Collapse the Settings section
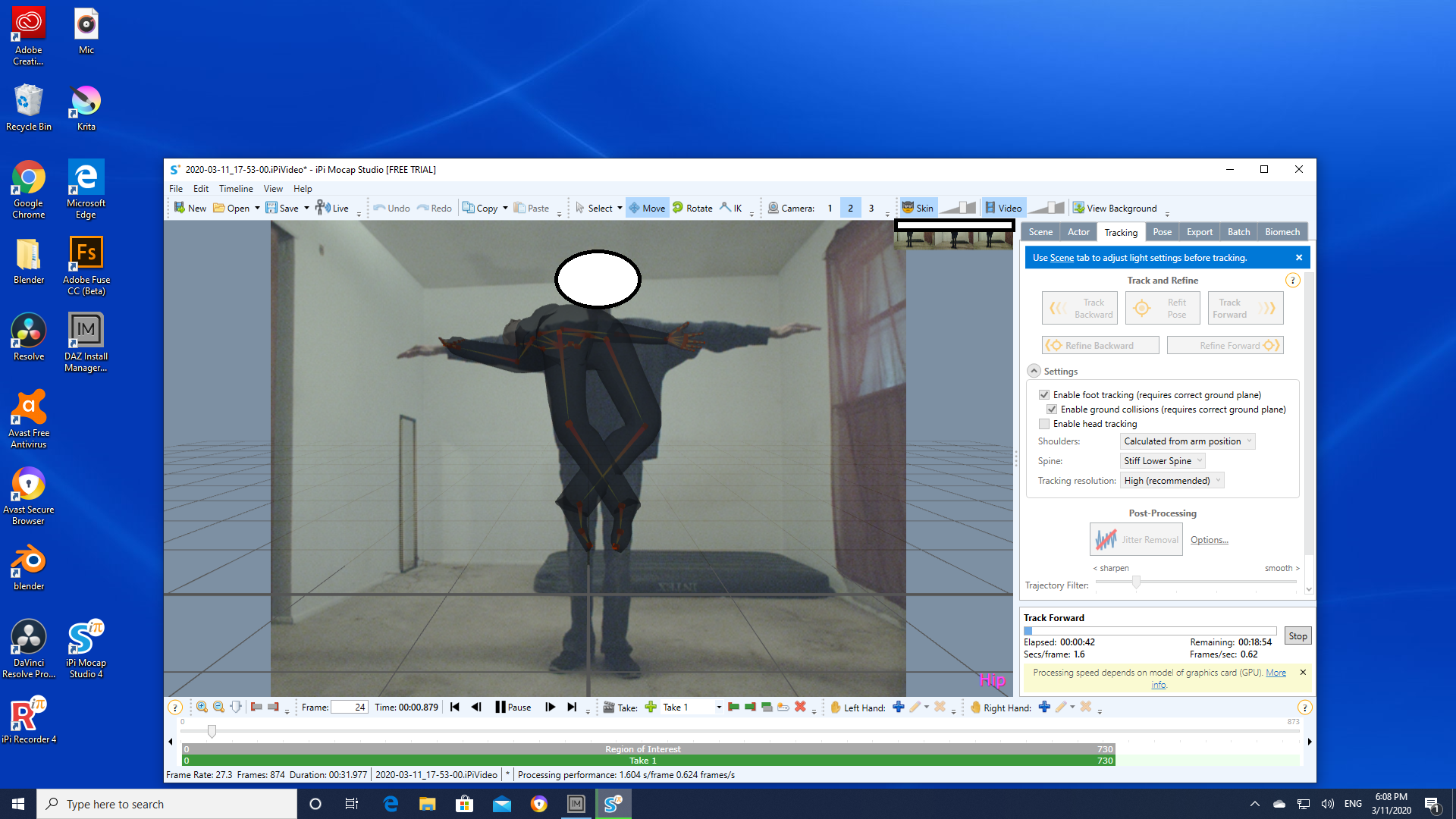 coord(1034,371)
